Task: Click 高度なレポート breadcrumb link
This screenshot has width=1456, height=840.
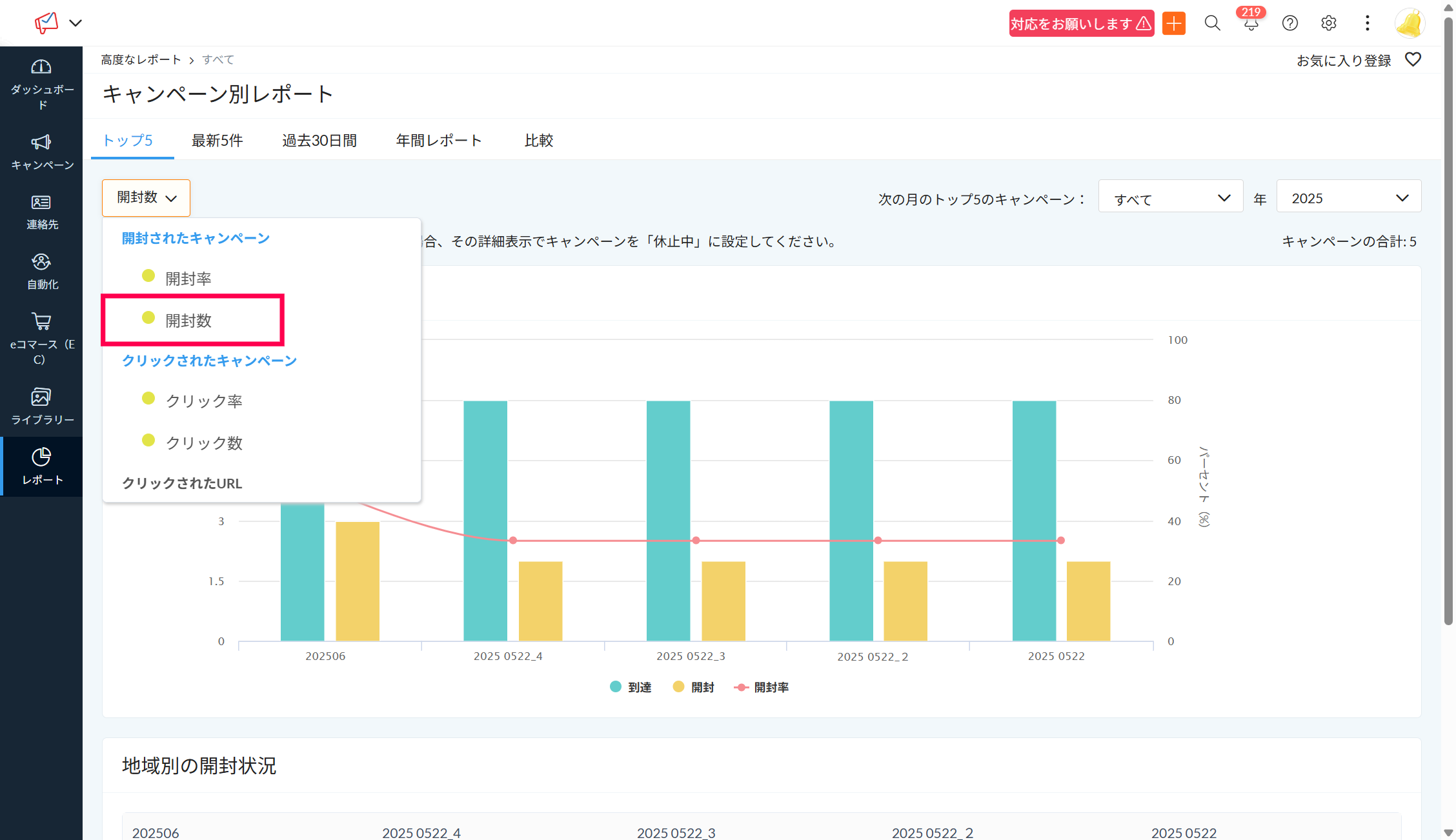Action: click(x=141, y=60)
